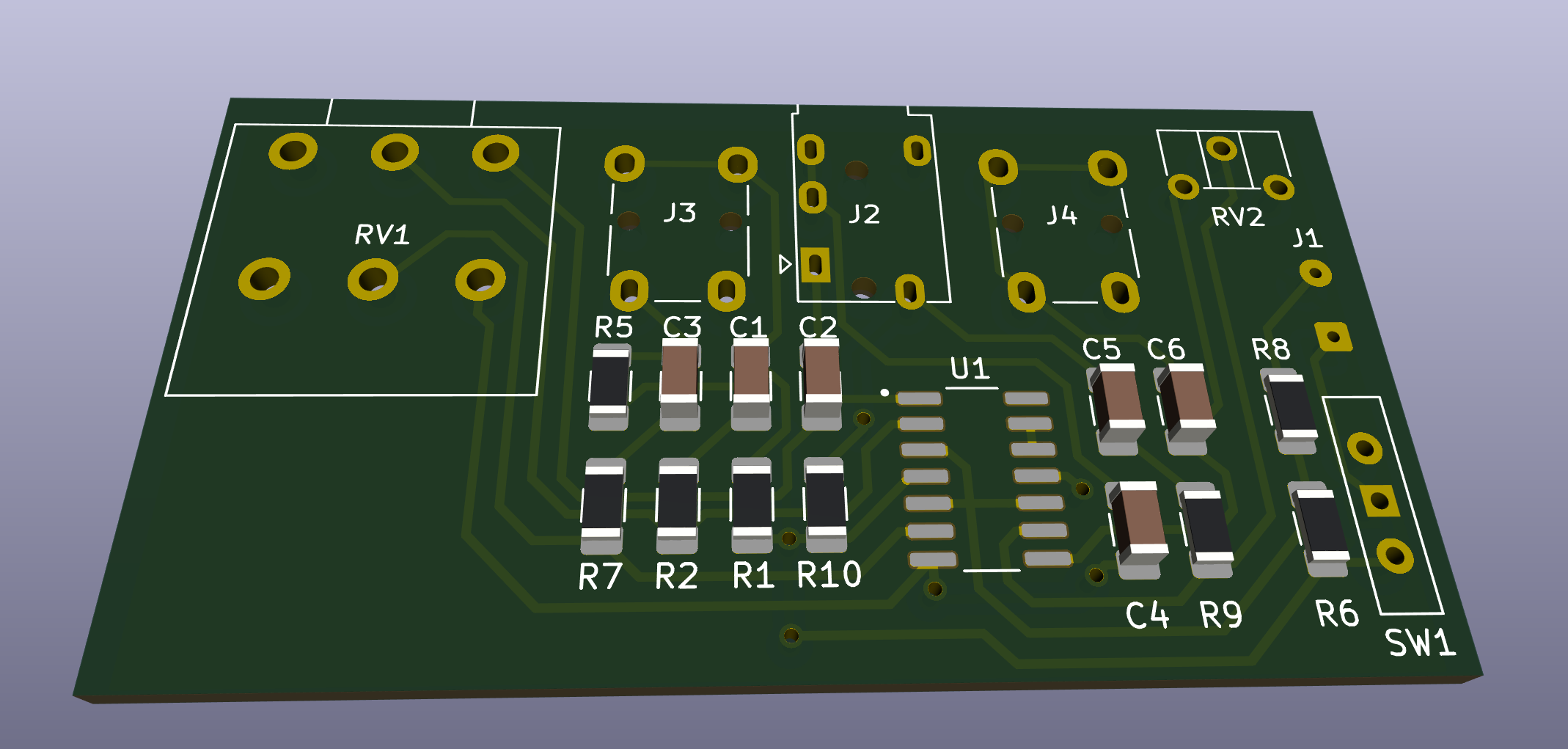Click the R10 reference text
This screenshot has width=1568, height=749.
click(x=829, y=574)
